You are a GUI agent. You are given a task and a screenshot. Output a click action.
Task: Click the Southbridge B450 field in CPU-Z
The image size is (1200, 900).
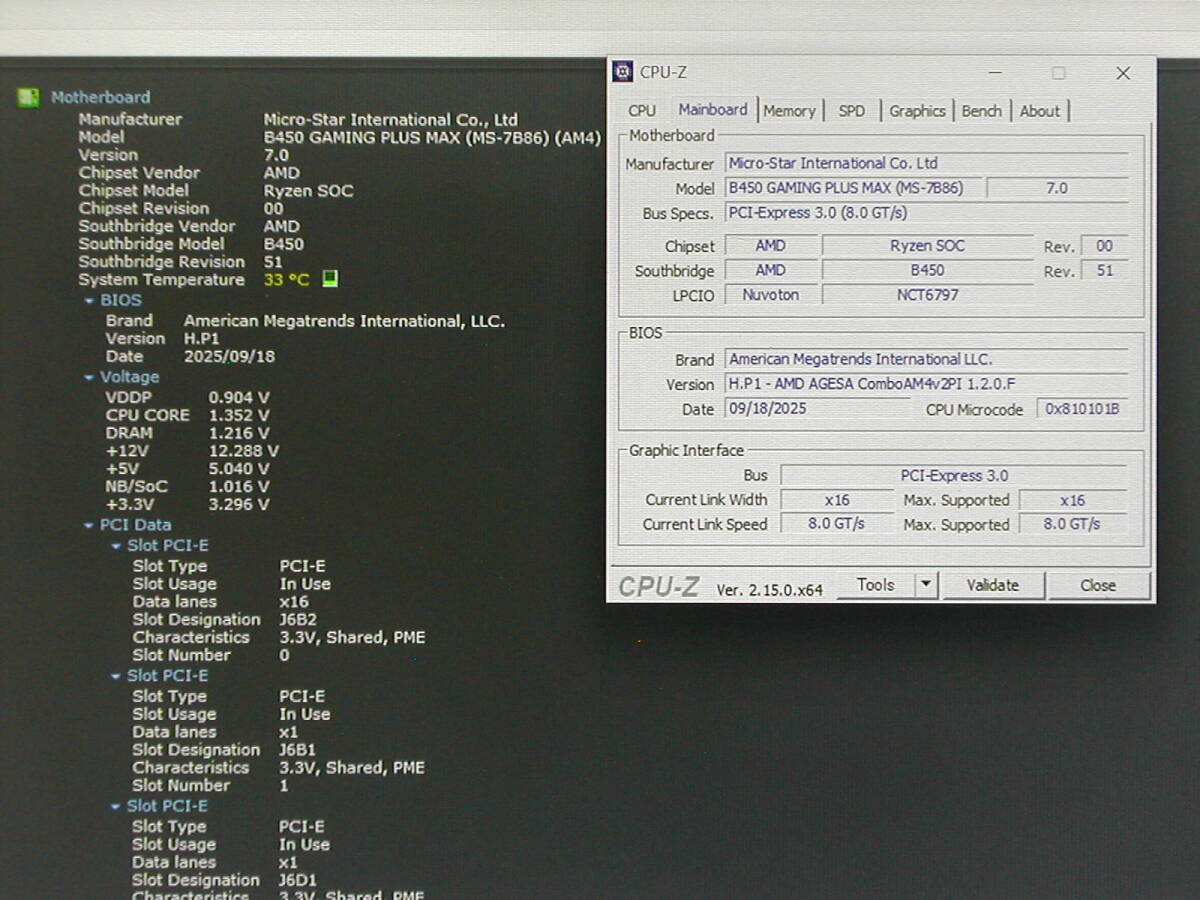pyautogui.click(x=927, y=270)
